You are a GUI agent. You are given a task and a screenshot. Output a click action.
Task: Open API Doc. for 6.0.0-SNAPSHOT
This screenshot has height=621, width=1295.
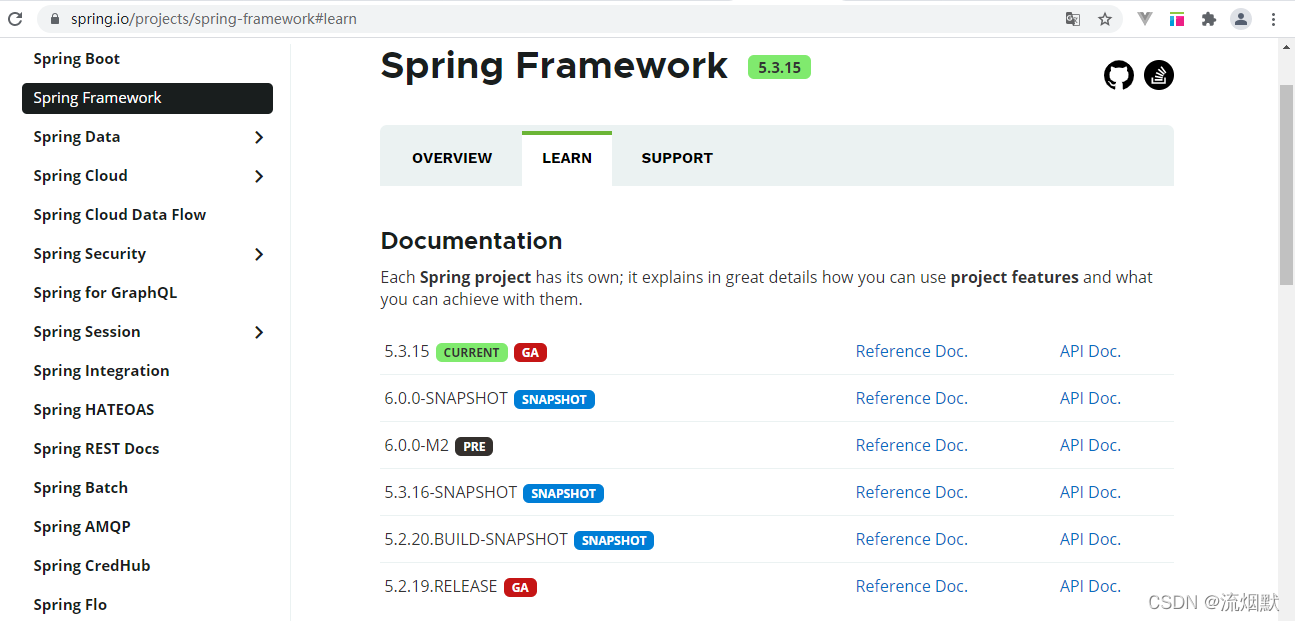pyautogui.click(x=1090, y=398)
